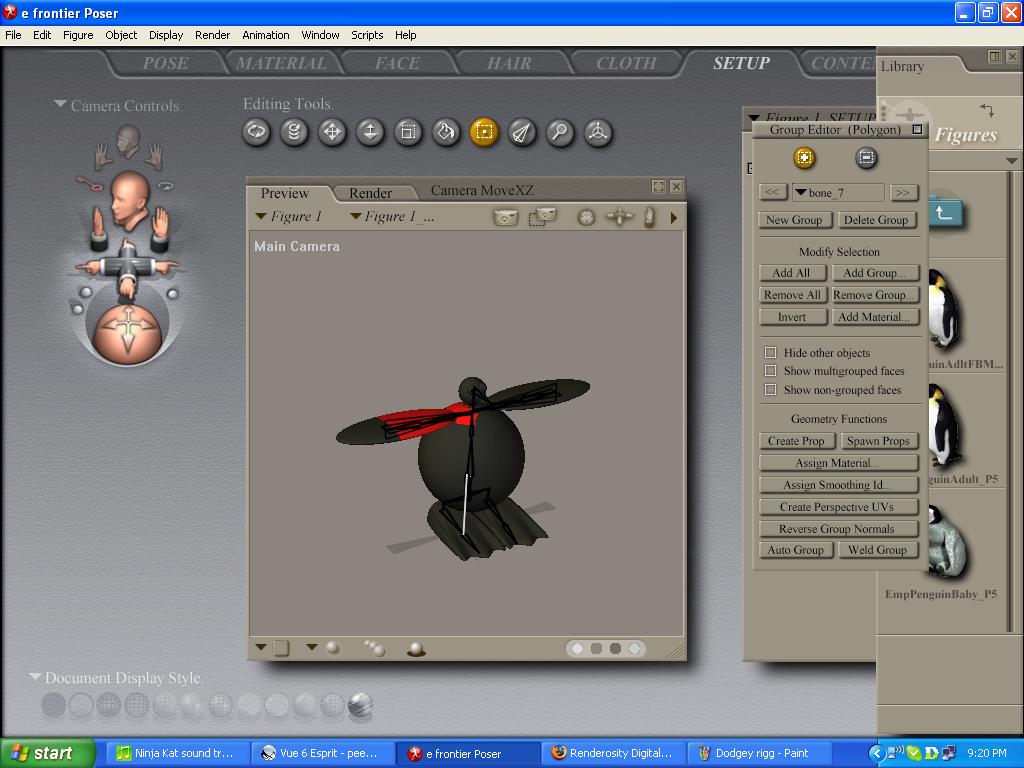Image resolution: width=1024 pixels, height=768 pixels.
Task: Click the Delete Group button
Action: click(876, 220)
